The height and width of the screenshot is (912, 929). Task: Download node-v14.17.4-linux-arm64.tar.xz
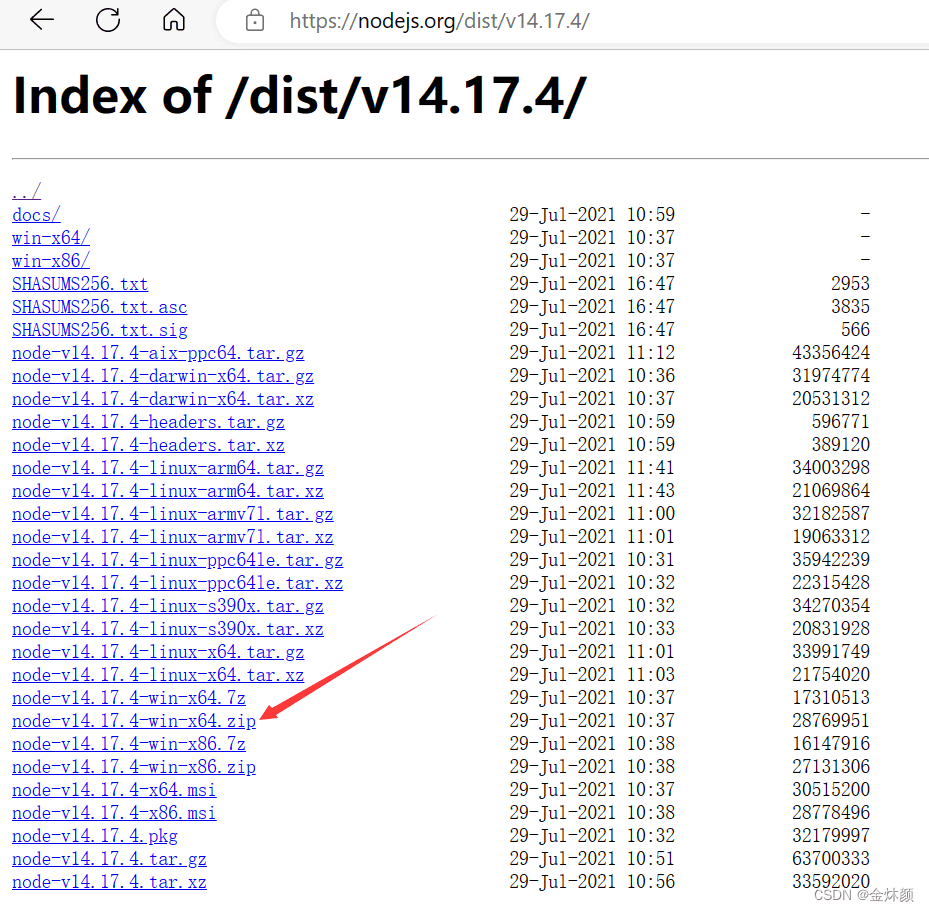pyautogui.click(x=168, y=491)
